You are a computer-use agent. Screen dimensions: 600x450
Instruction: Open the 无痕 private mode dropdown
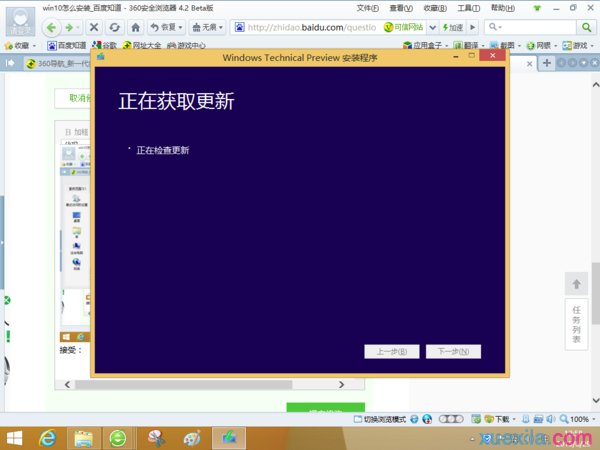[207, 27]
